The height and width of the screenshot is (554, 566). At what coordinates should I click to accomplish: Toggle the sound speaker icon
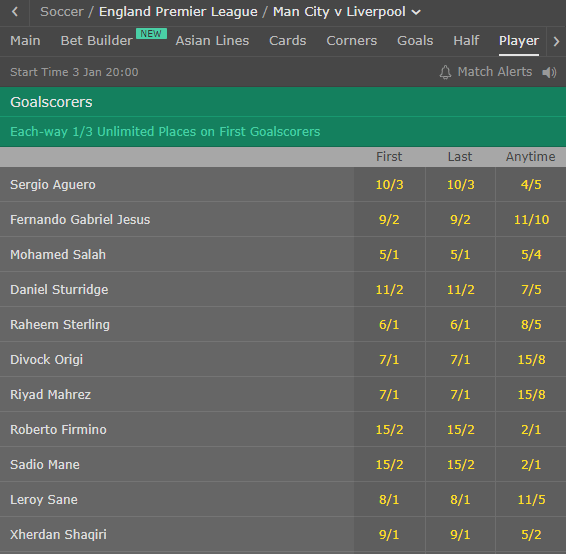click(x=549, y=72)
